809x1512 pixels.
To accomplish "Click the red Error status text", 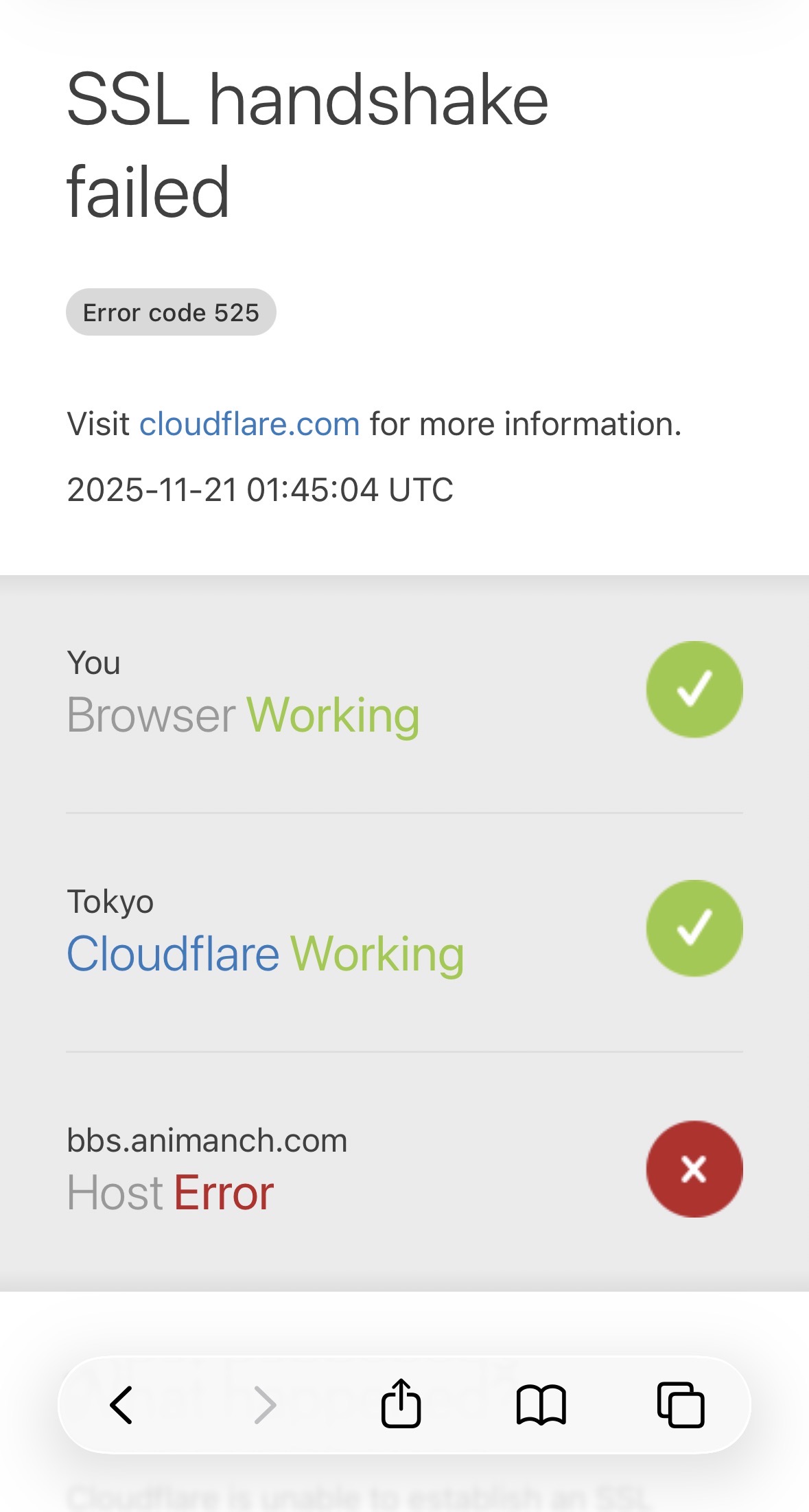I will [x=224, y=1193].
